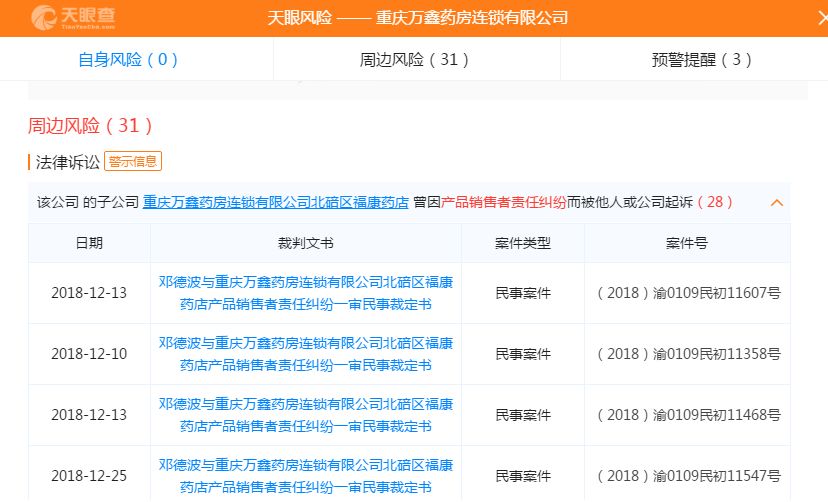Click the lawsuit count (28) in red

(715, 202)
